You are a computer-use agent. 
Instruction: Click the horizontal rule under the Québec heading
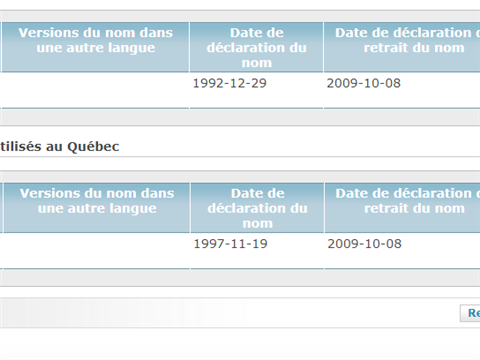click(x=240, y=156)
